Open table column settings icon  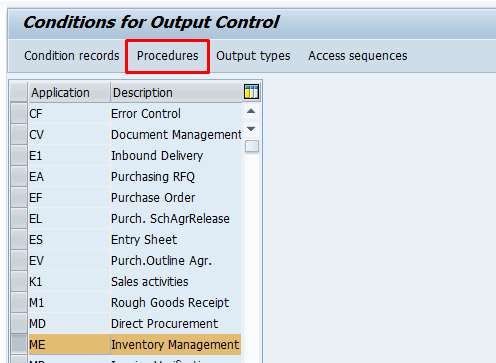click(251, 92)
